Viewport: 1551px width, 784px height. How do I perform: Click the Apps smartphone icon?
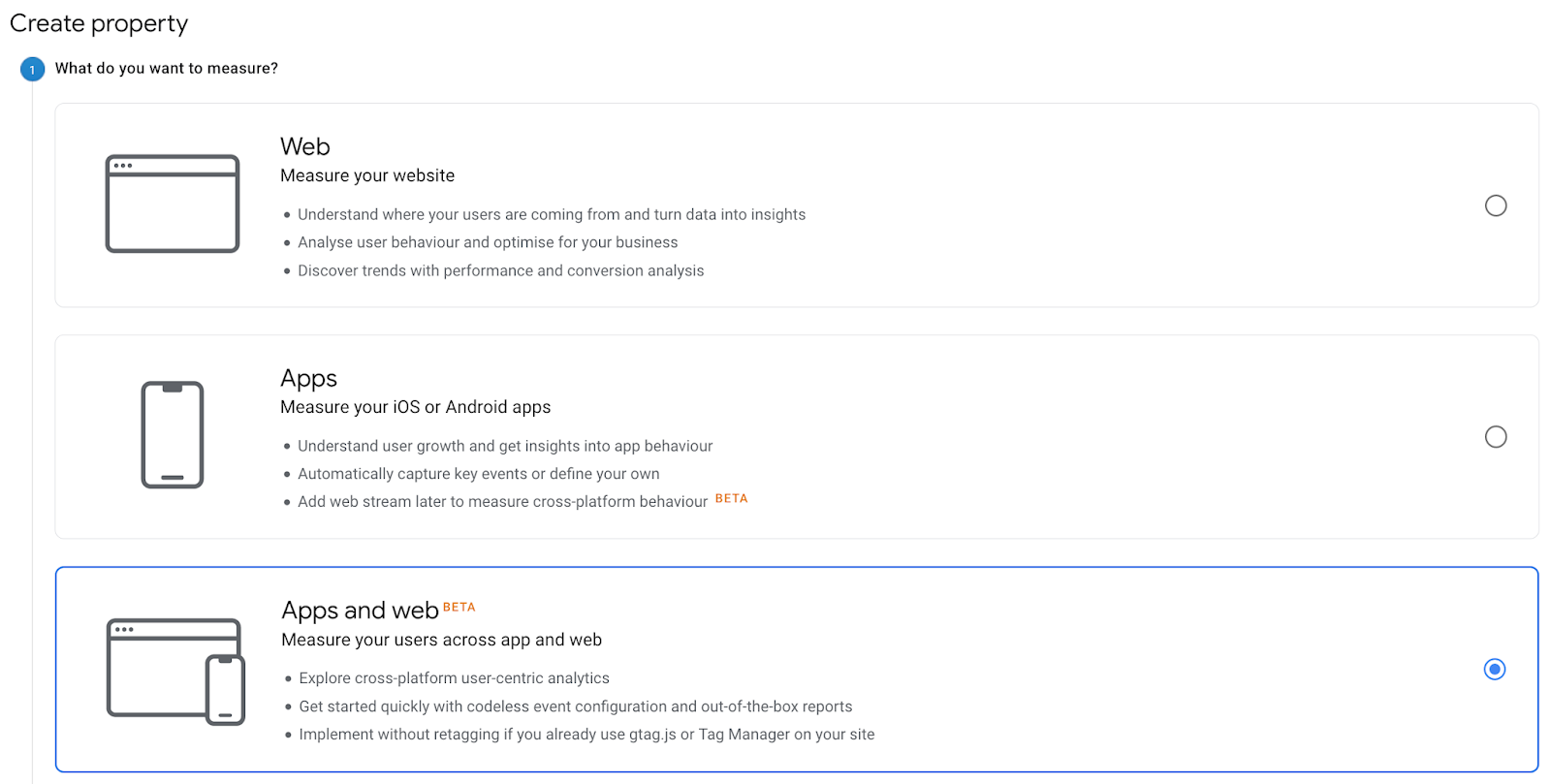point(173,435)
